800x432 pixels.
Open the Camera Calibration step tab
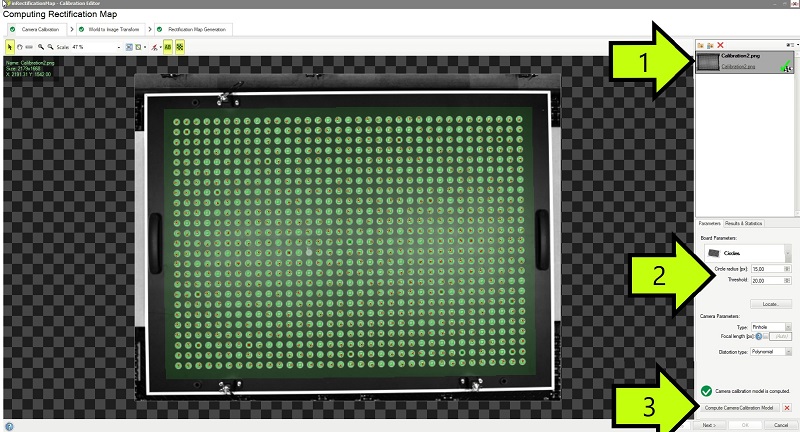tap(36, 30)
